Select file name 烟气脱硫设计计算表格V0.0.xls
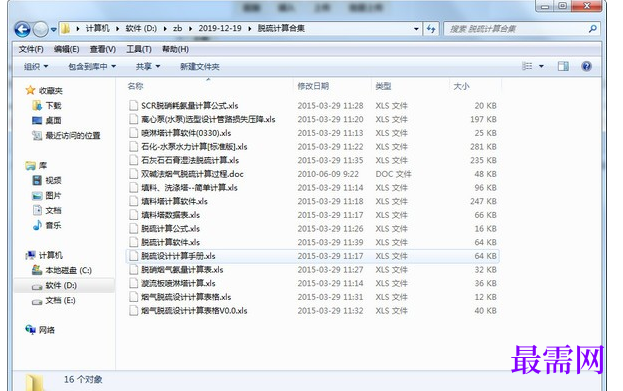This screenshot has width=623, height=391. (x=194, y=311)
